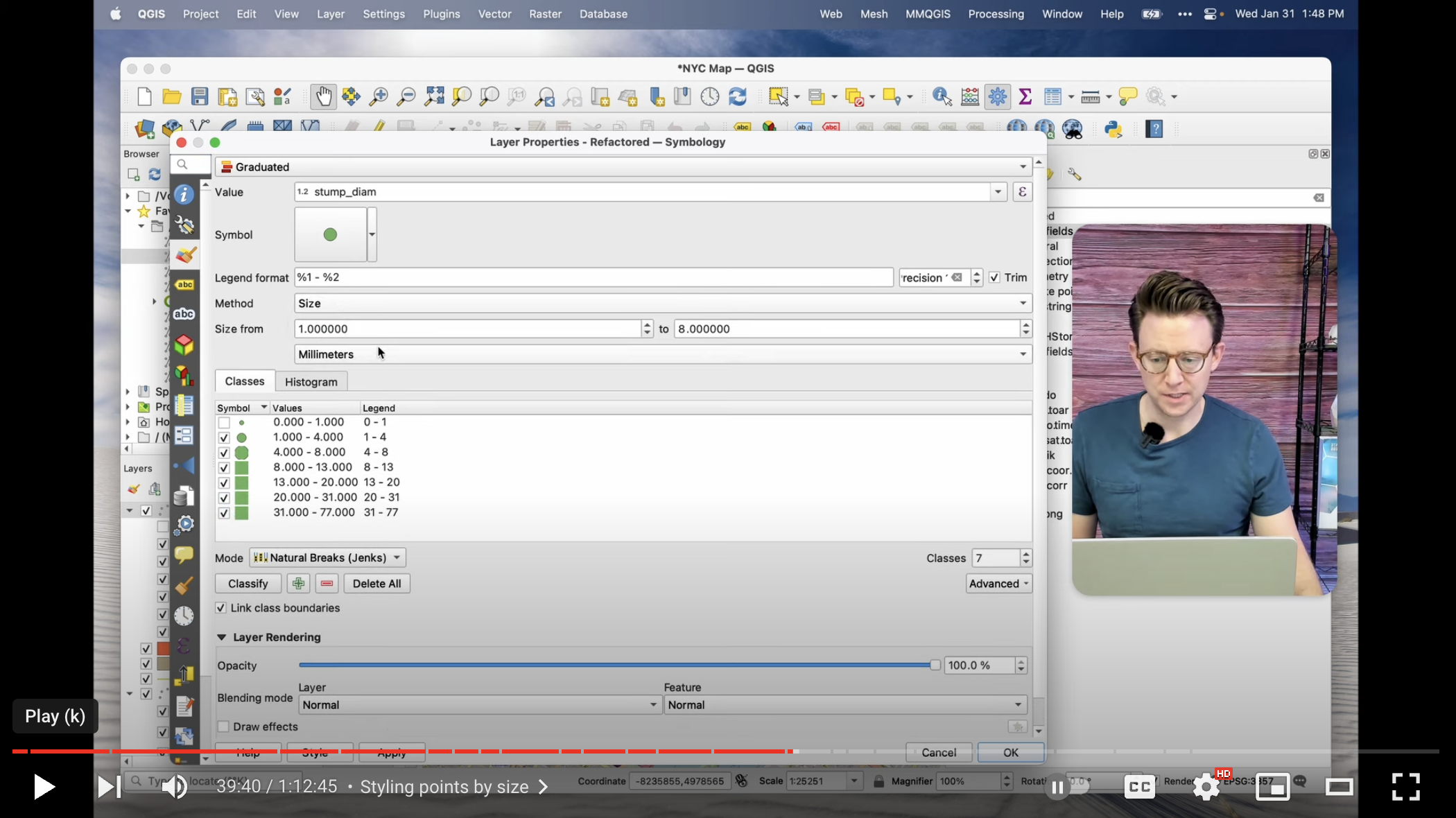1456x818 pixels.
Task: Uncheck the 13.000 - 20.000 class checkbox
Action: tap(224, 483)
